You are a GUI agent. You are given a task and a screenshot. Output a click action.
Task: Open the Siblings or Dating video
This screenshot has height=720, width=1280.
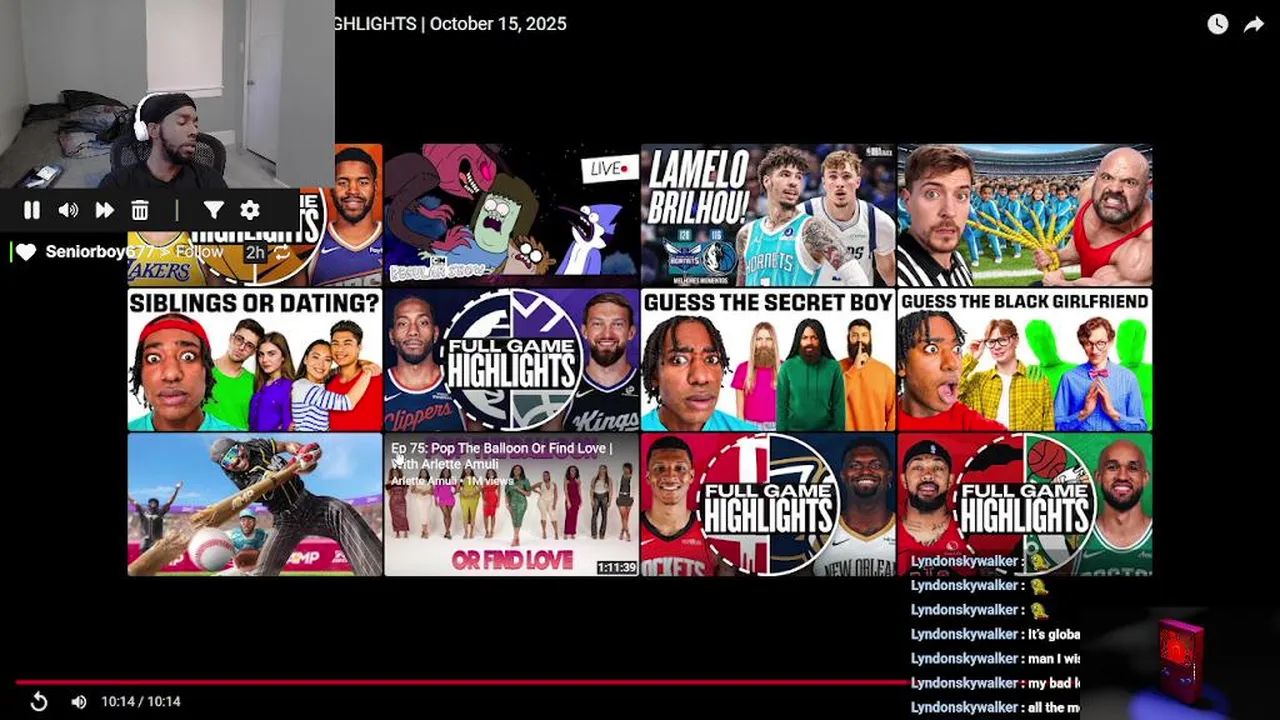point(255,360)
